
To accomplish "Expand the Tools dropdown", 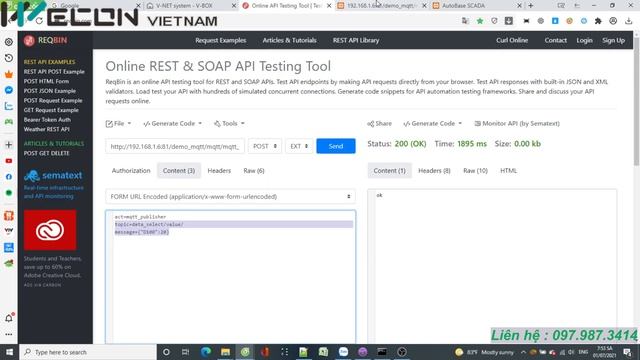I will coord(229,123).
